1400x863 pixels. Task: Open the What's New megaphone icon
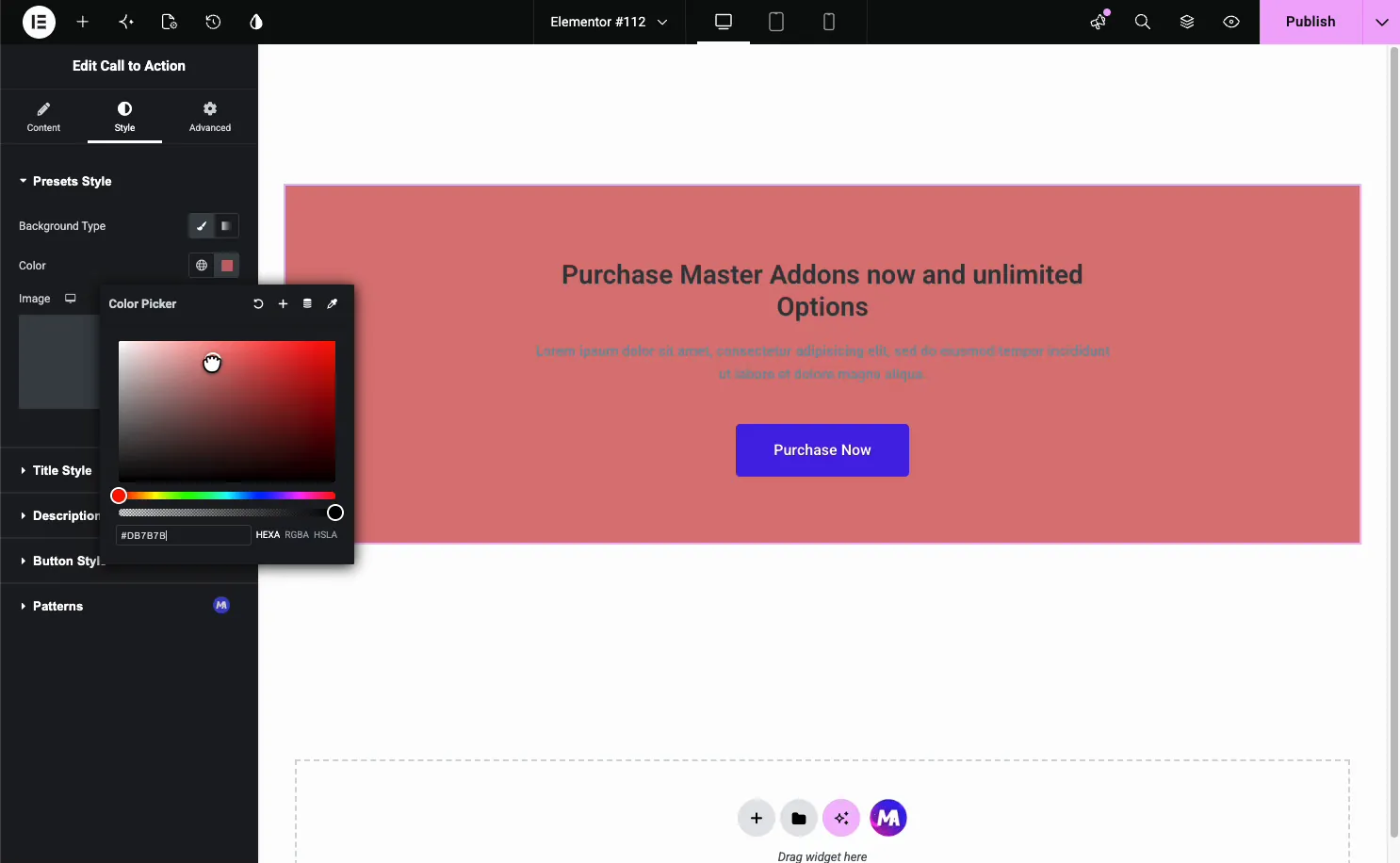point(1099,22)
